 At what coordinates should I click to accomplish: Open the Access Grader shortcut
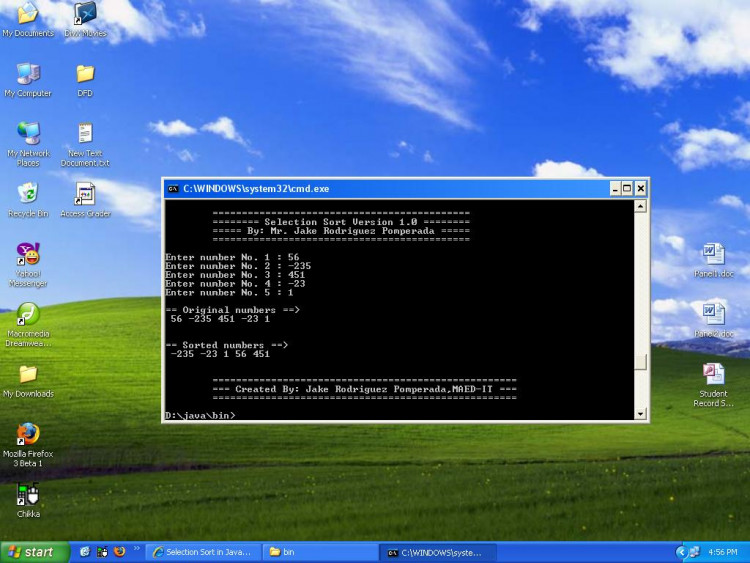[x=85, y=200]
